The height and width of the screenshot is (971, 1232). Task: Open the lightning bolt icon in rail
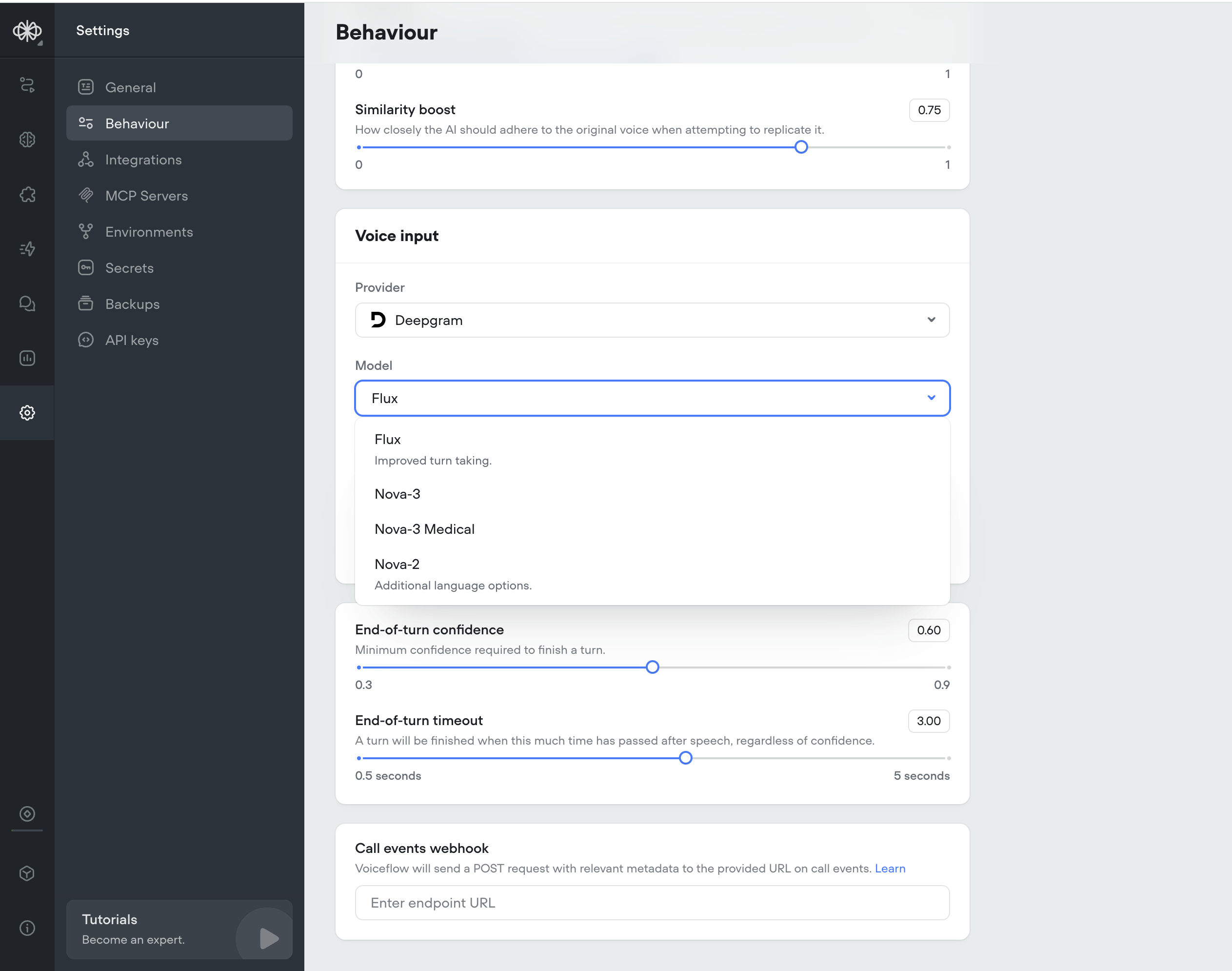tap(27, 249)
